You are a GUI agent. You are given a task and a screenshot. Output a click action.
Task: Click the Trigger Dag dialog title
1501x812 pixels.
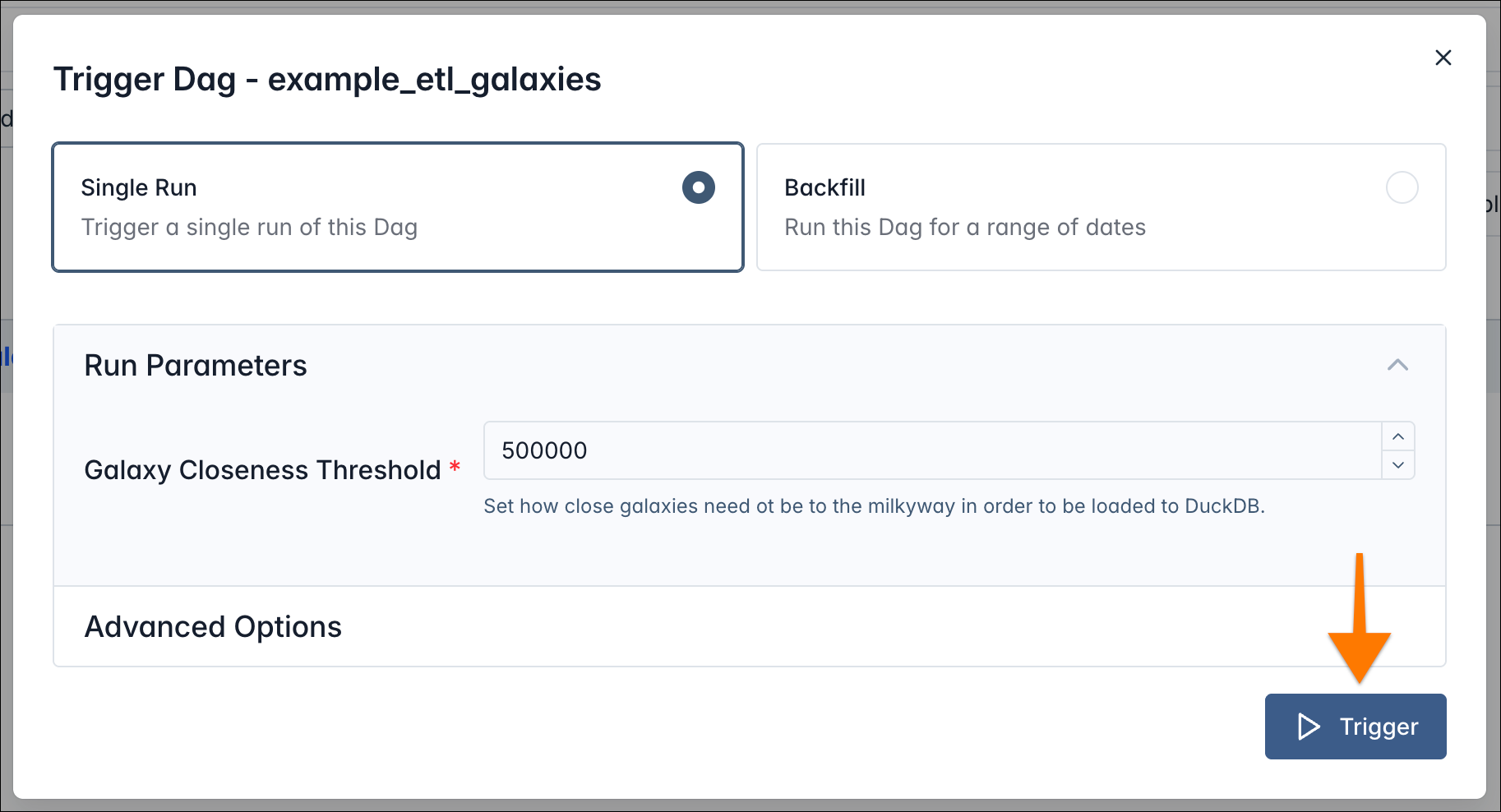[x=327, y=79]
